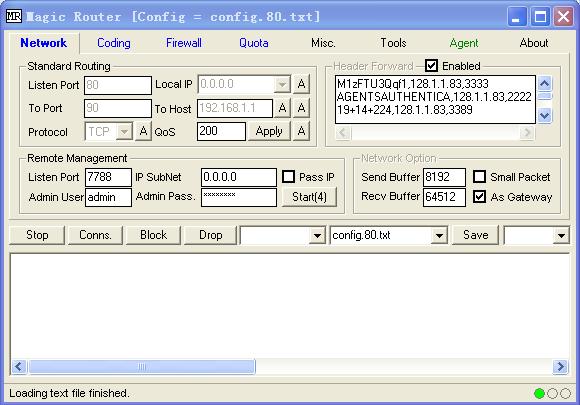Click the last status indicator circle
Screen dimensions: 580x405
[565, 394]
